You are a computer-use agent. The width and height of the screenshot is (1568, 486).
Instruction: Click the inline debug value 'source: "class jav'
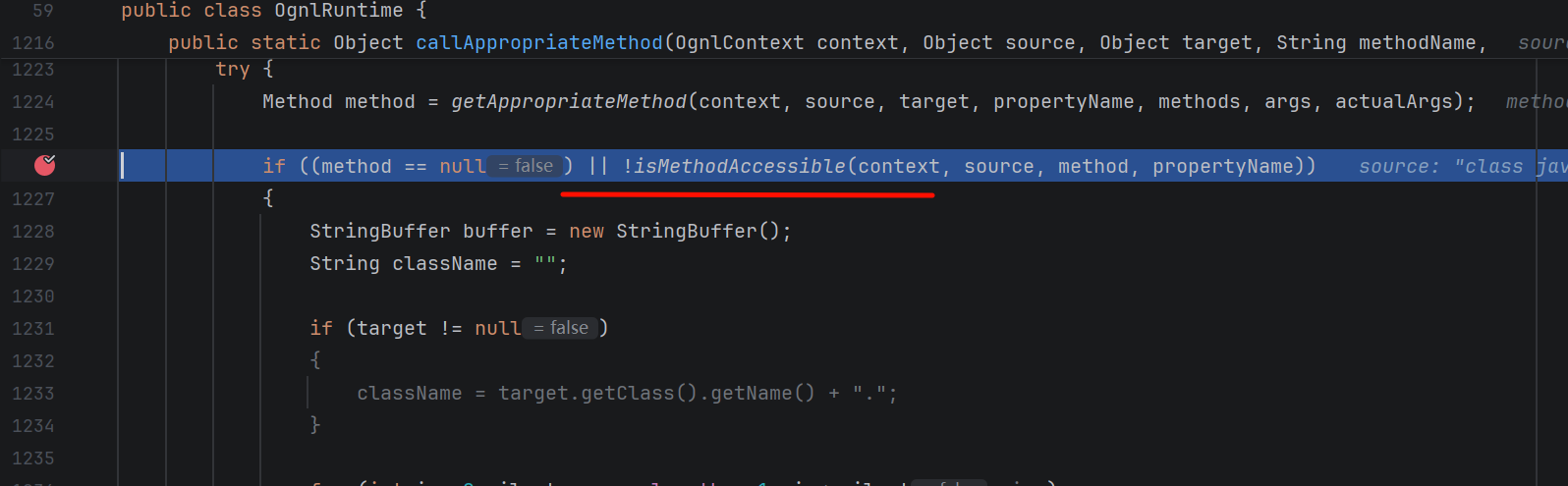coord(1463,166)
